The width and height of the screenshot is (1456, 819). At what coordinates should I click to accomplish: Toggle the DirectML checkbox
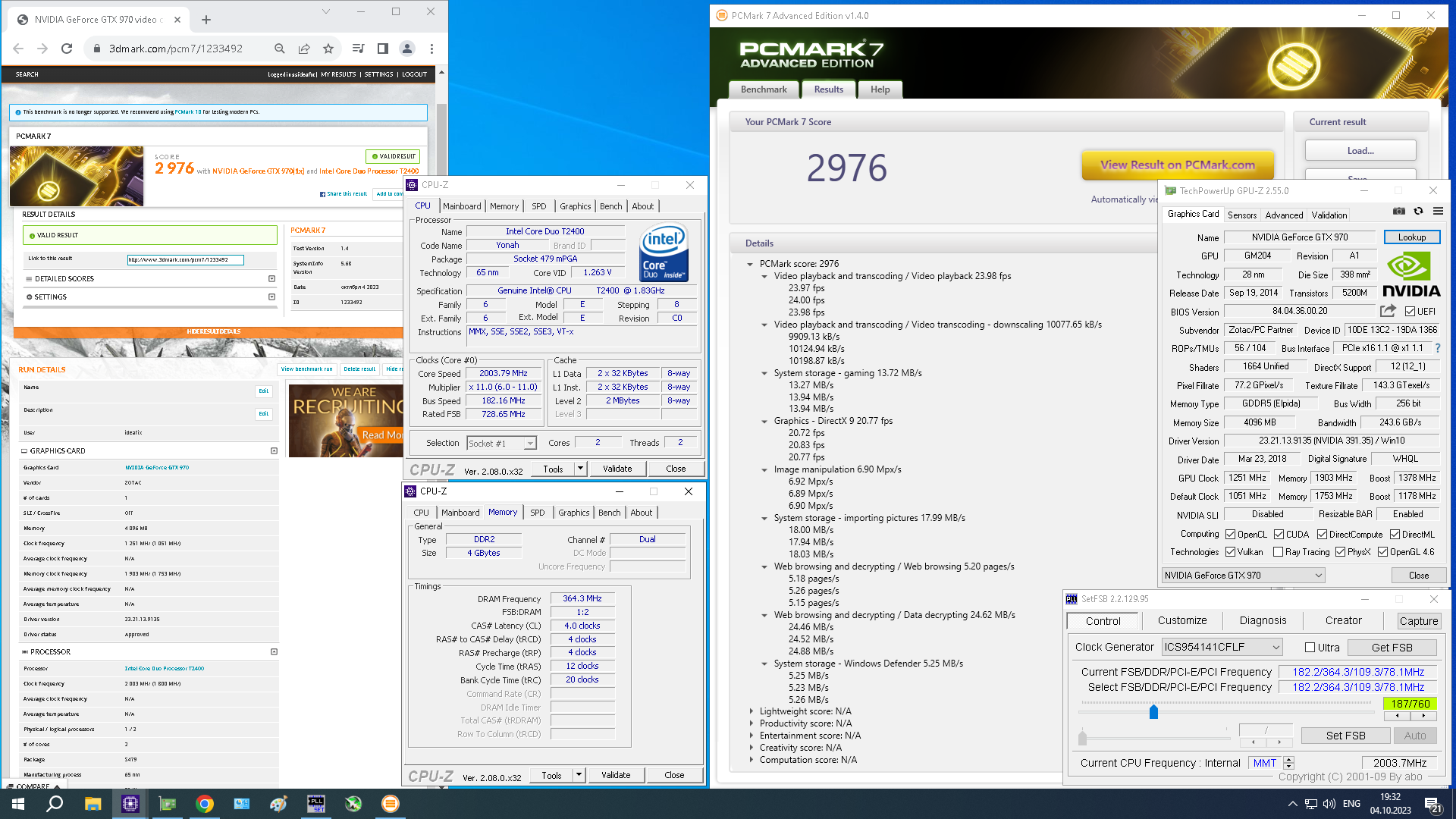coord(1395,535)
